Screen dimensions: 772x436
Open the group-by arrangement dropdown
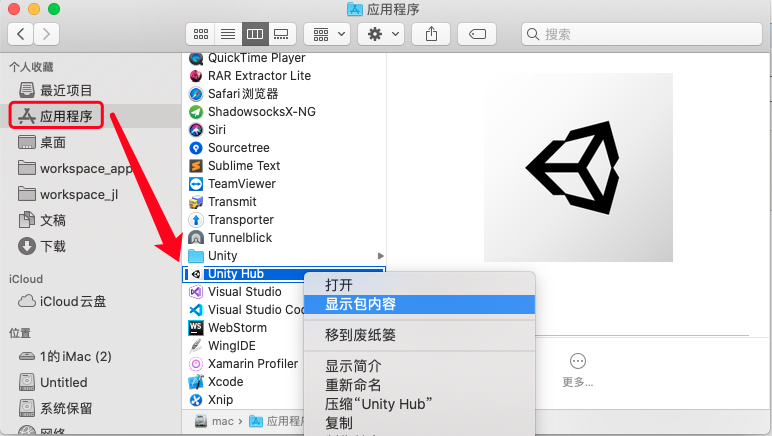click(x=327, y=34)
